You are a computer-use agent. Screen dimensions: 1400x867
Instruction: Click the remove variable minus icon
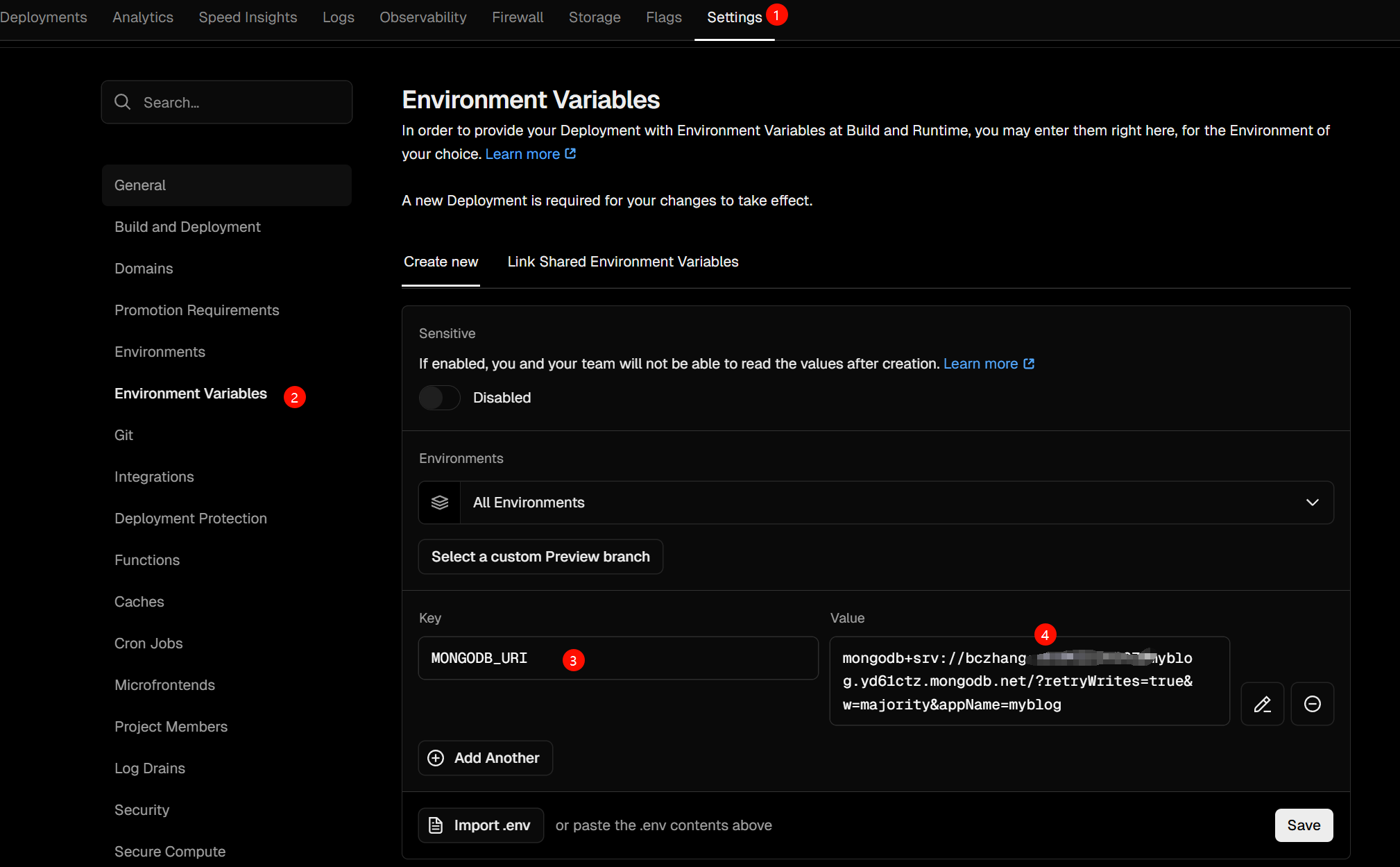[1312, 704]
